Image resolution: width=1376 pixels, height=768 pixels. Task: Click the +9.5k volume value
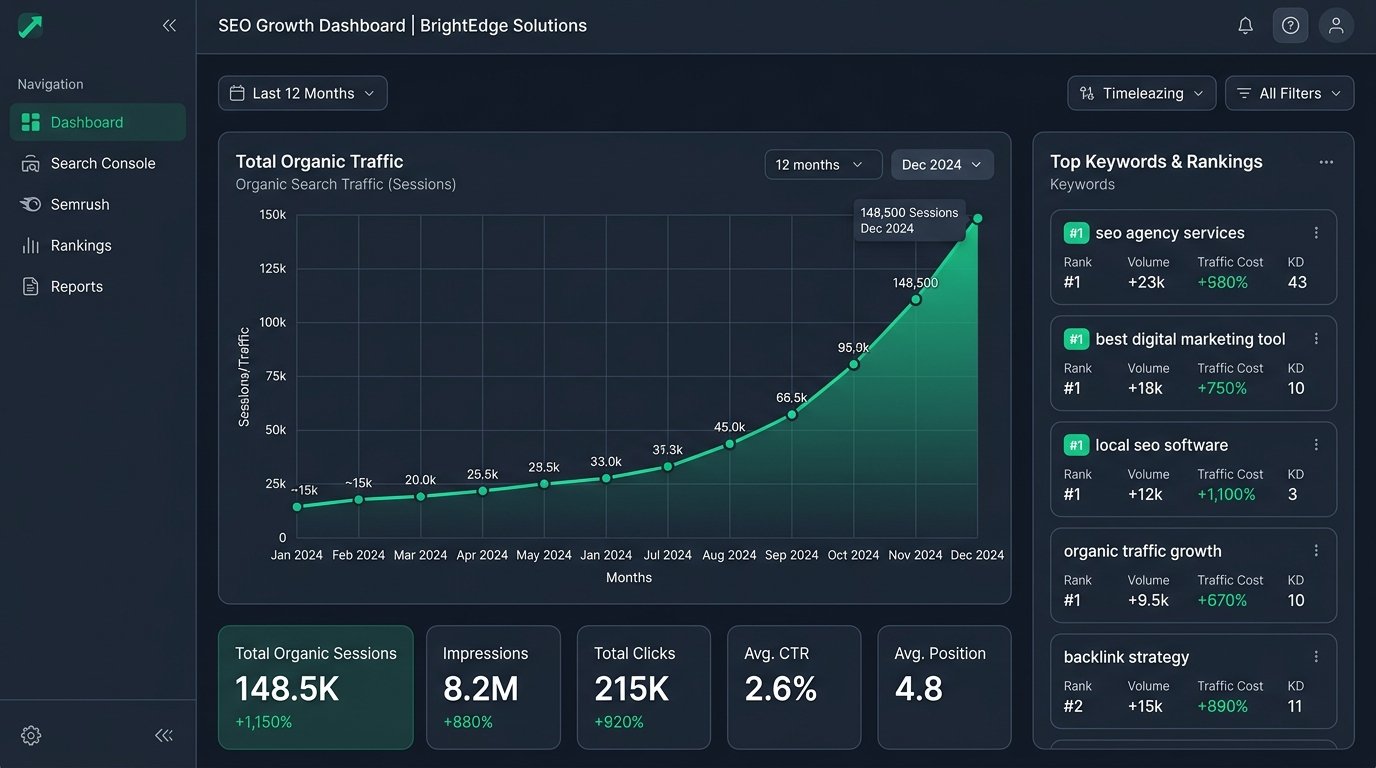(1148, 600)
